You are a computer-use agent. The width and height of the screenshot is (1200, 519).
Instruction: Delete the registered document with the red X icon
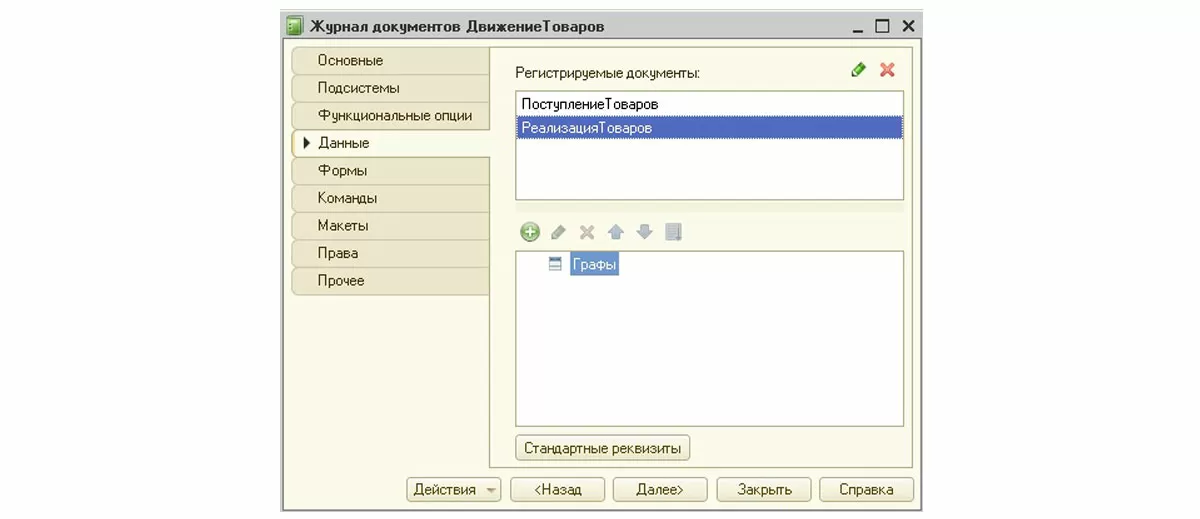pyautogui.click(x=887, y=70)
